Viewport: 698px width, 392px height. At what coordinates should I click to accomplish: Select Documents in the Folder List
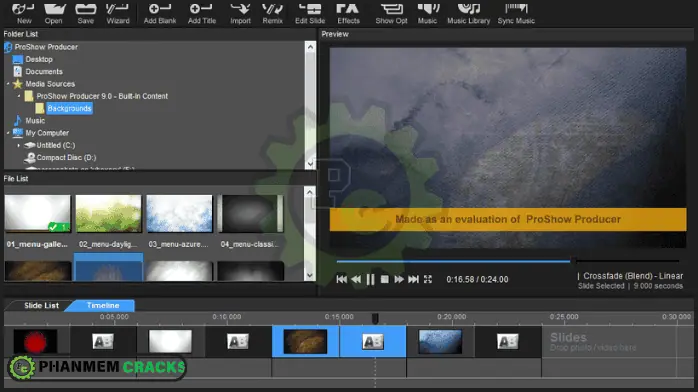[x=44, y=72]
